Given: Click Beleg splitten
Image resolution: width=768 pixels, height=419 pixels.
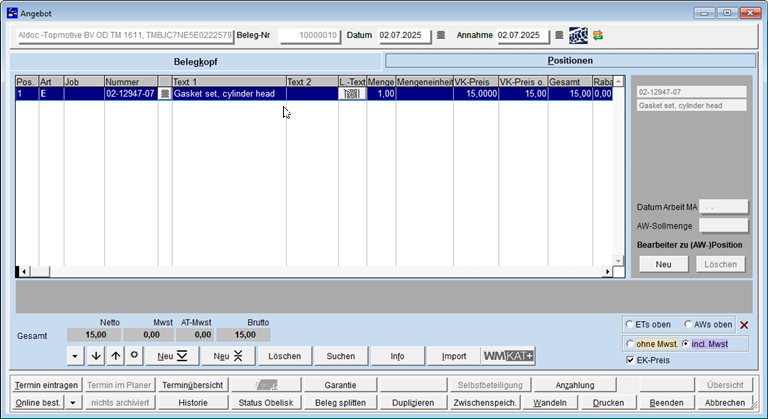Looking at the screenshot, I should (340, 403).
